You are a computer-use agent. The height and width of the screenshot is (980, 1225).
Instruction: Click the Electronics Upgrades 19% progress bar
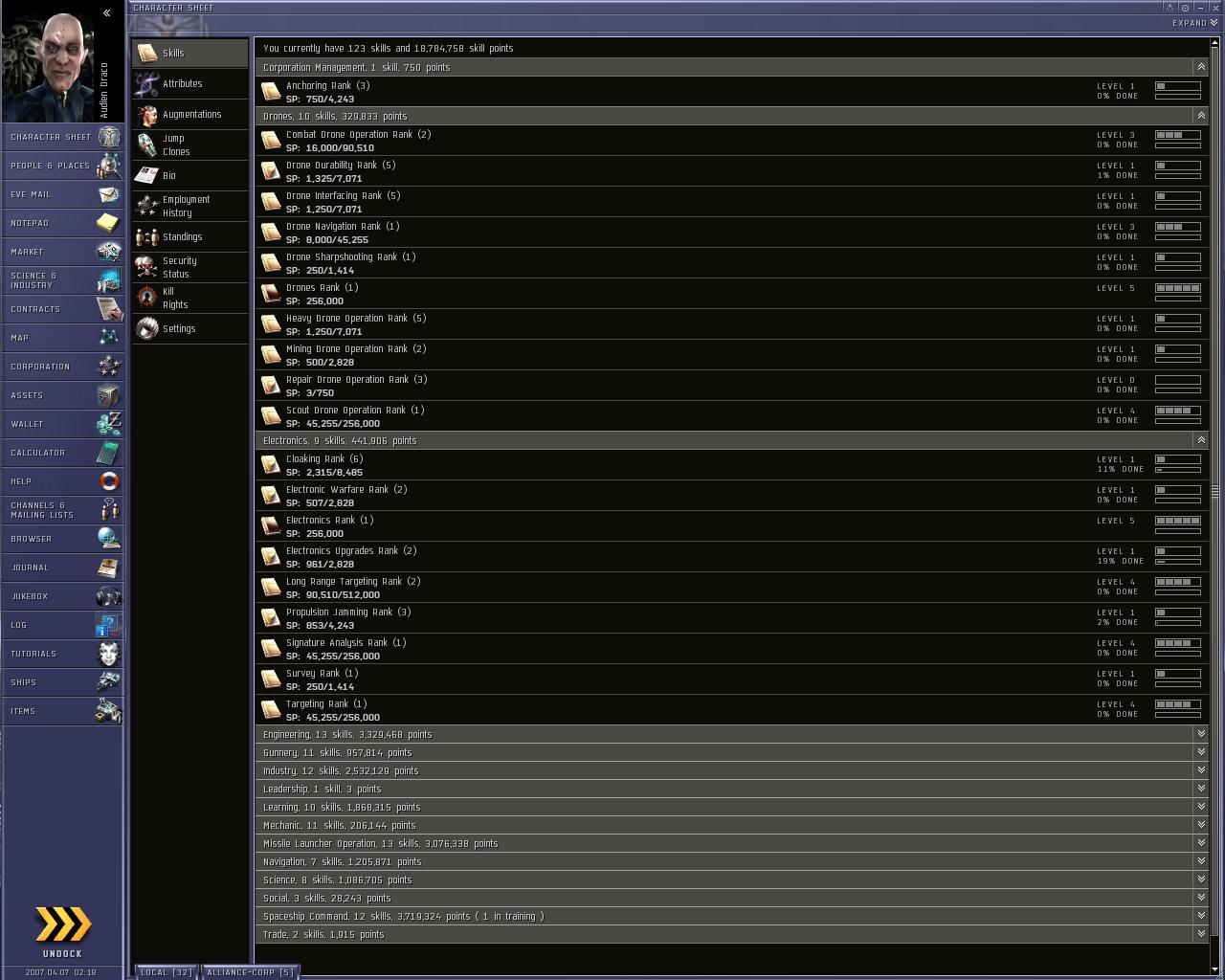(1178, 562)
